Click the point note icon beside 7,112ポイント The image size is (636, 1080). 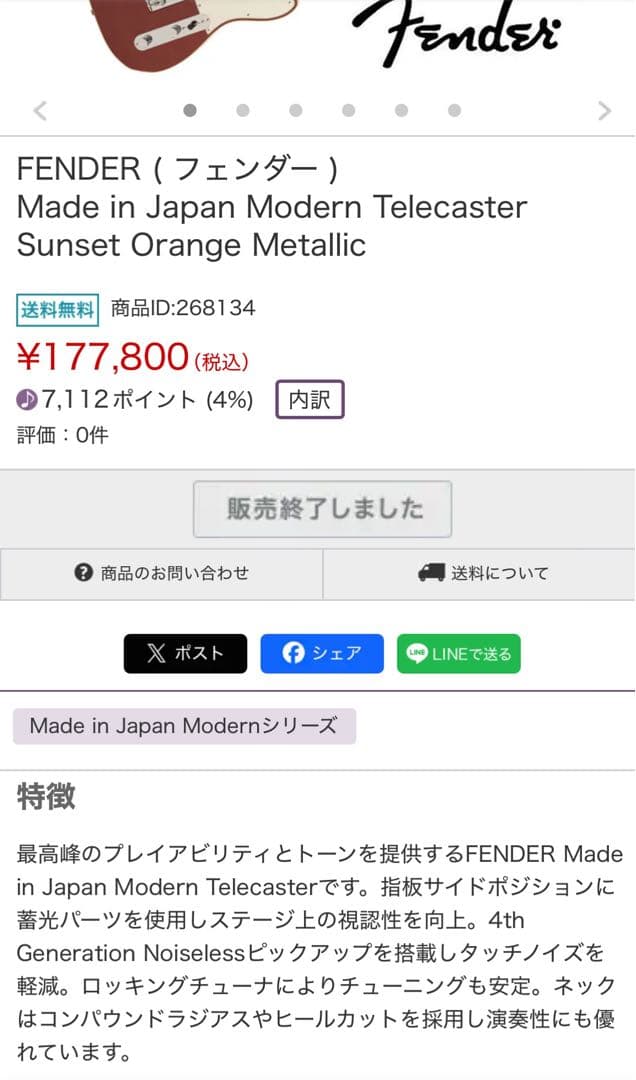click(29, 398)
